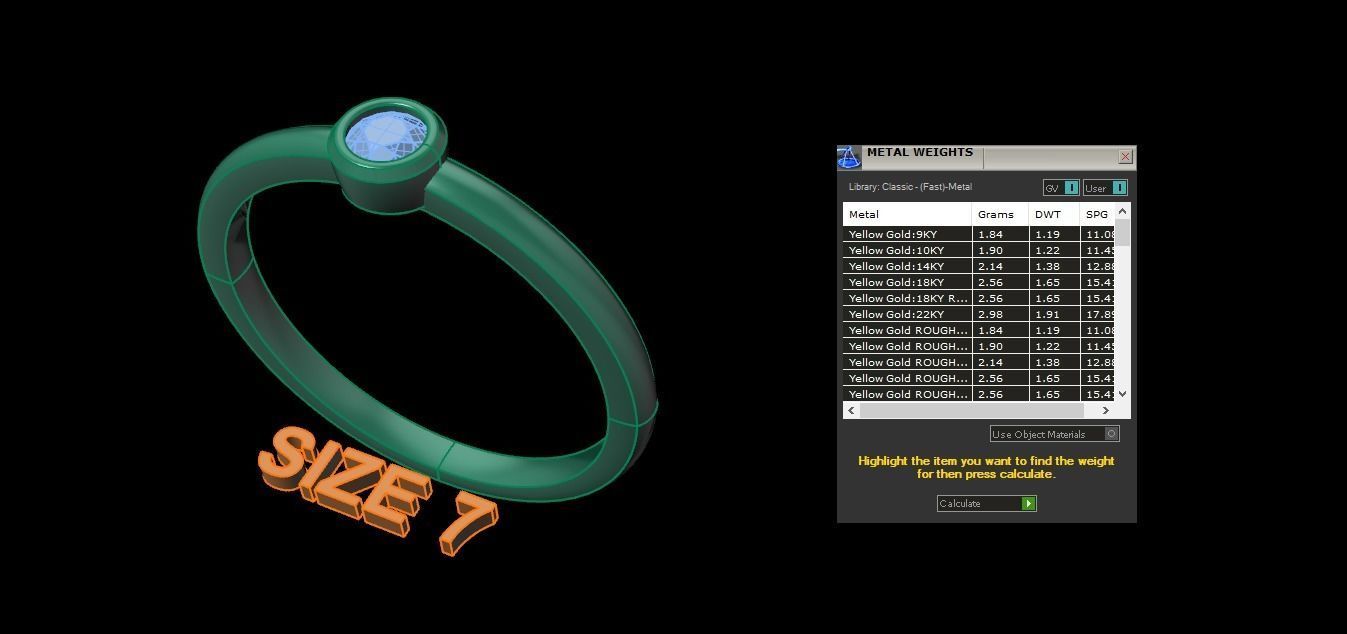Select the blue gemstone in the ring
1347x634 pixels.
point(386,137)
